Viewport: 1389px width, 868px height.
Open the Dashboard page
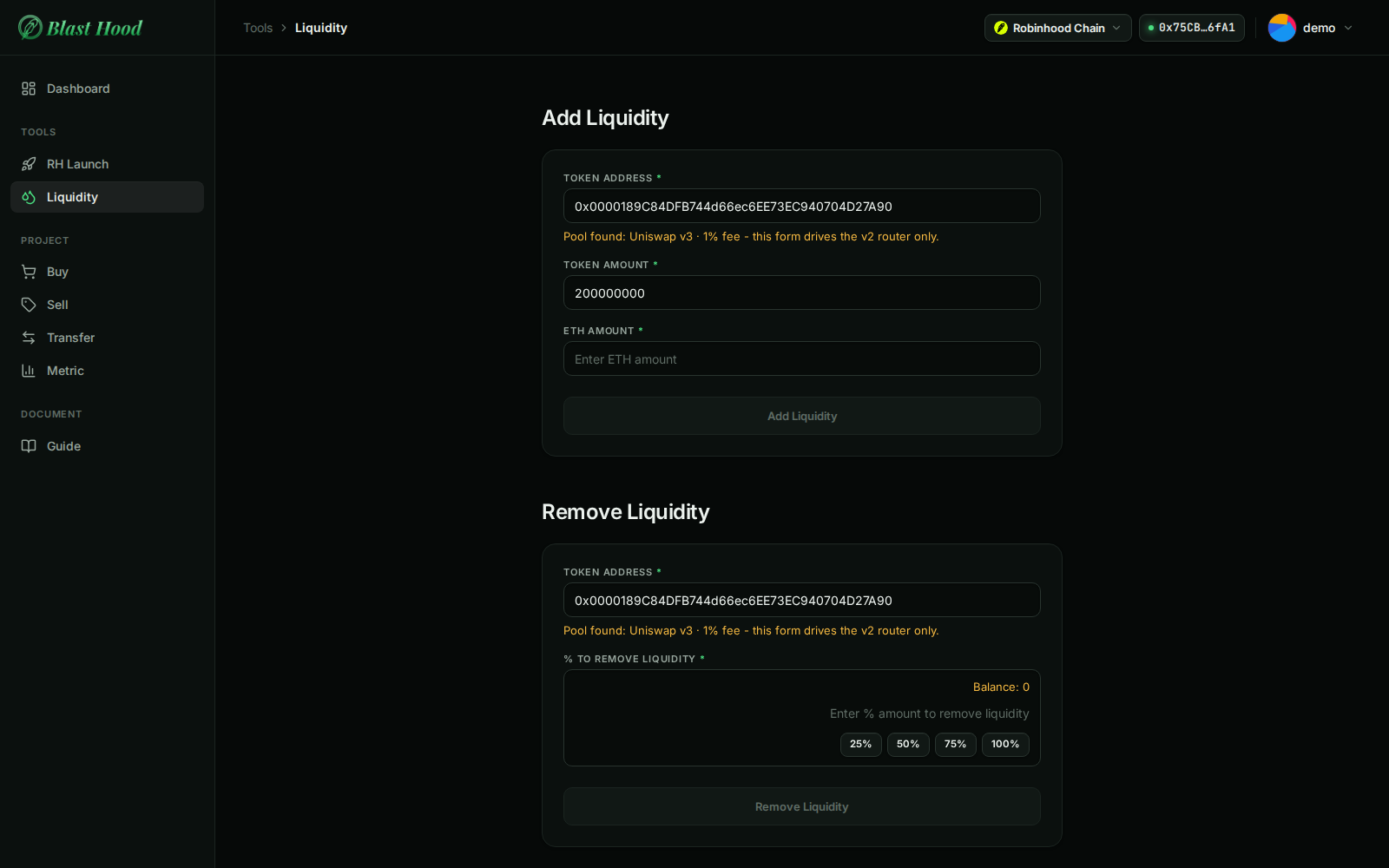(107, 89)
